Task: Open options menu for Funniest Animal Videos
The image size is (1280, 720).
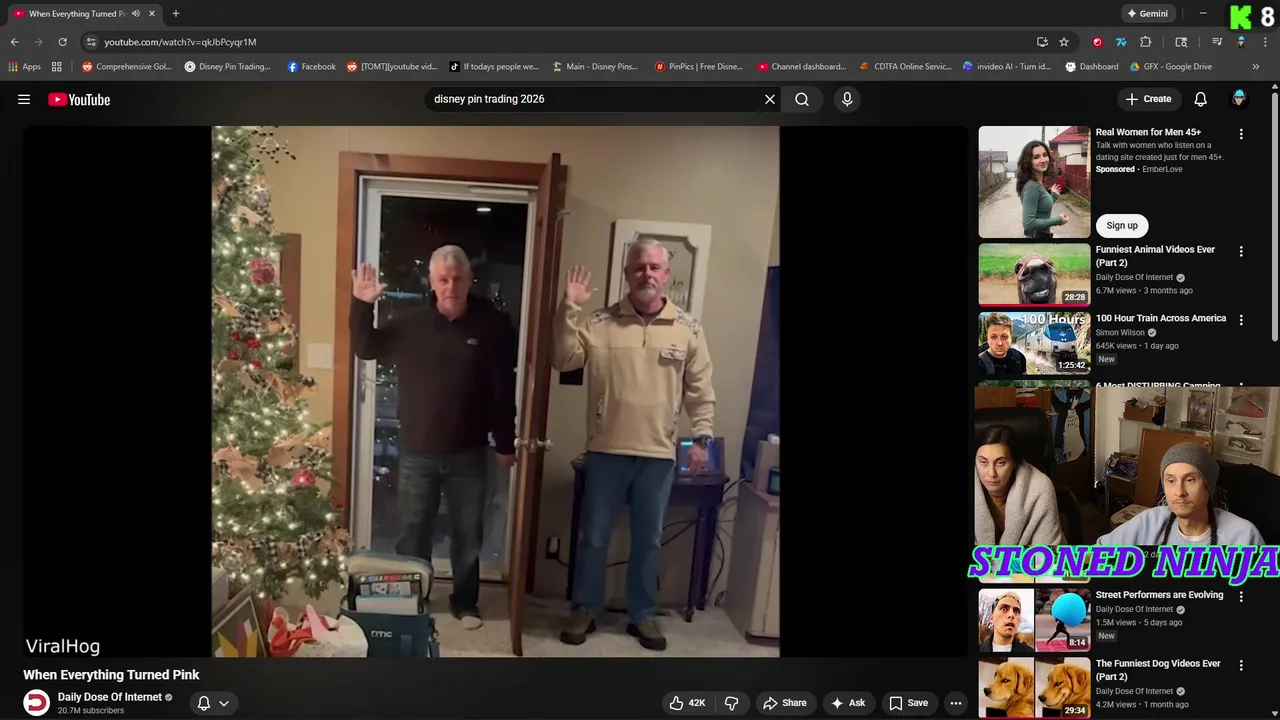Action: (x=1241, y=252)
